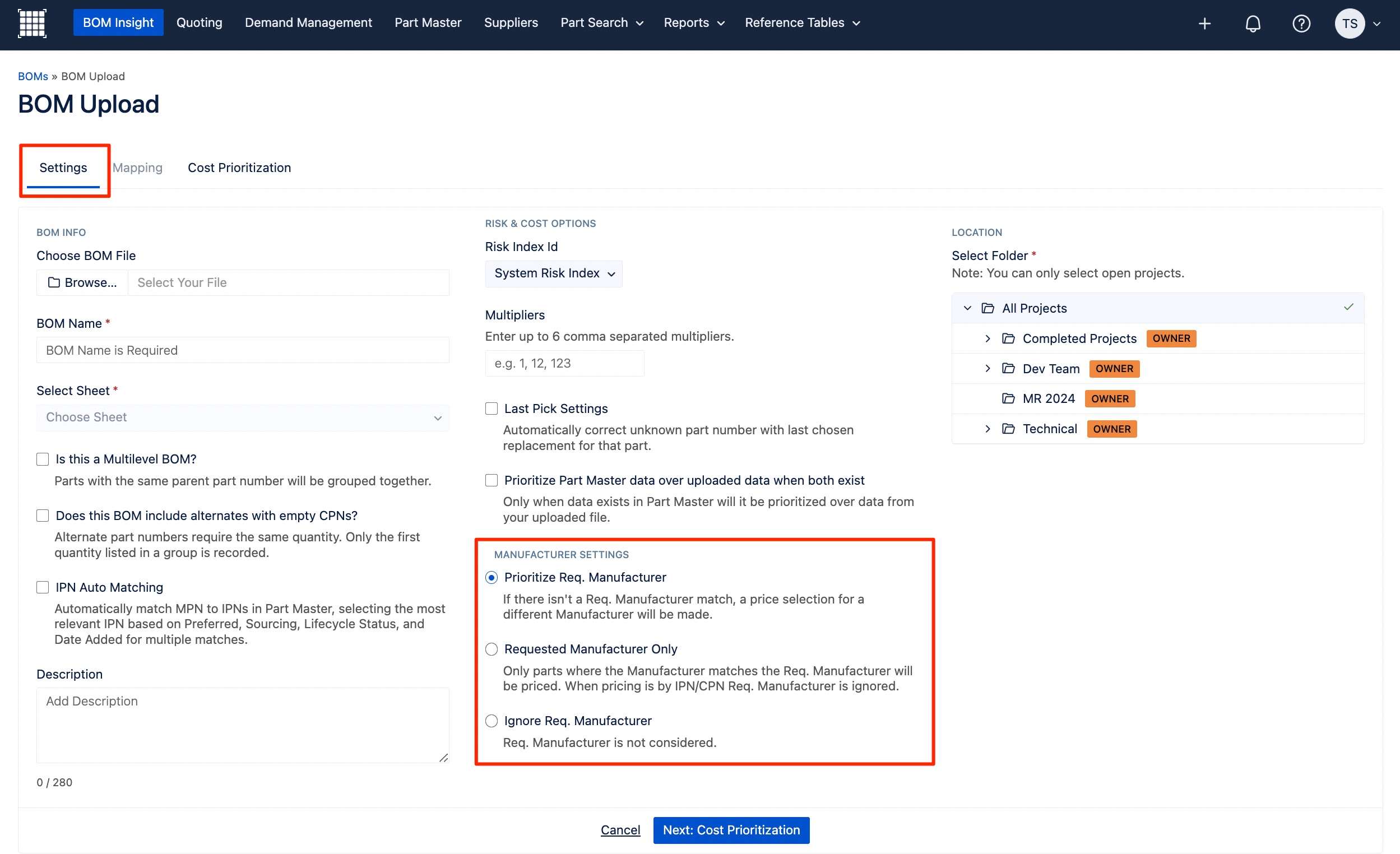Click the Select Your File field

point(289,282)
